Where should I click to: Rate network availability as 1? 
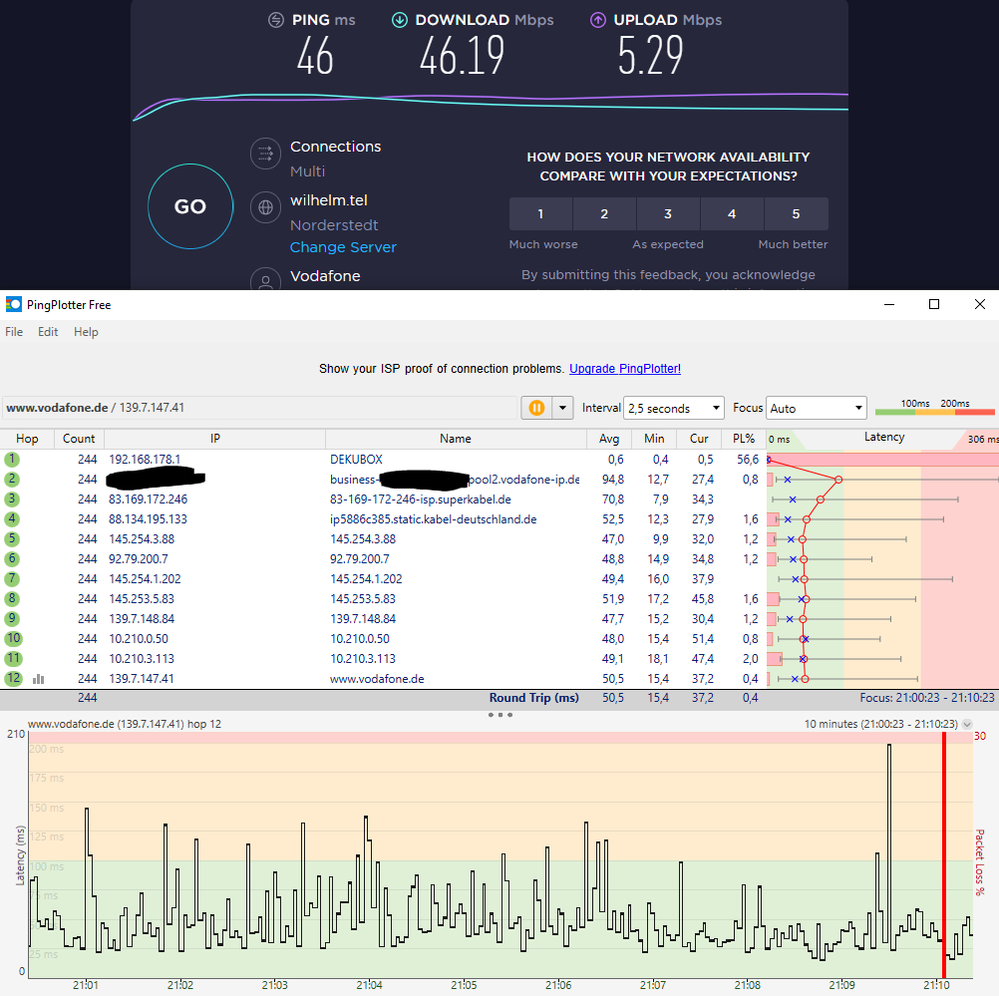click(x=540, y=214)
